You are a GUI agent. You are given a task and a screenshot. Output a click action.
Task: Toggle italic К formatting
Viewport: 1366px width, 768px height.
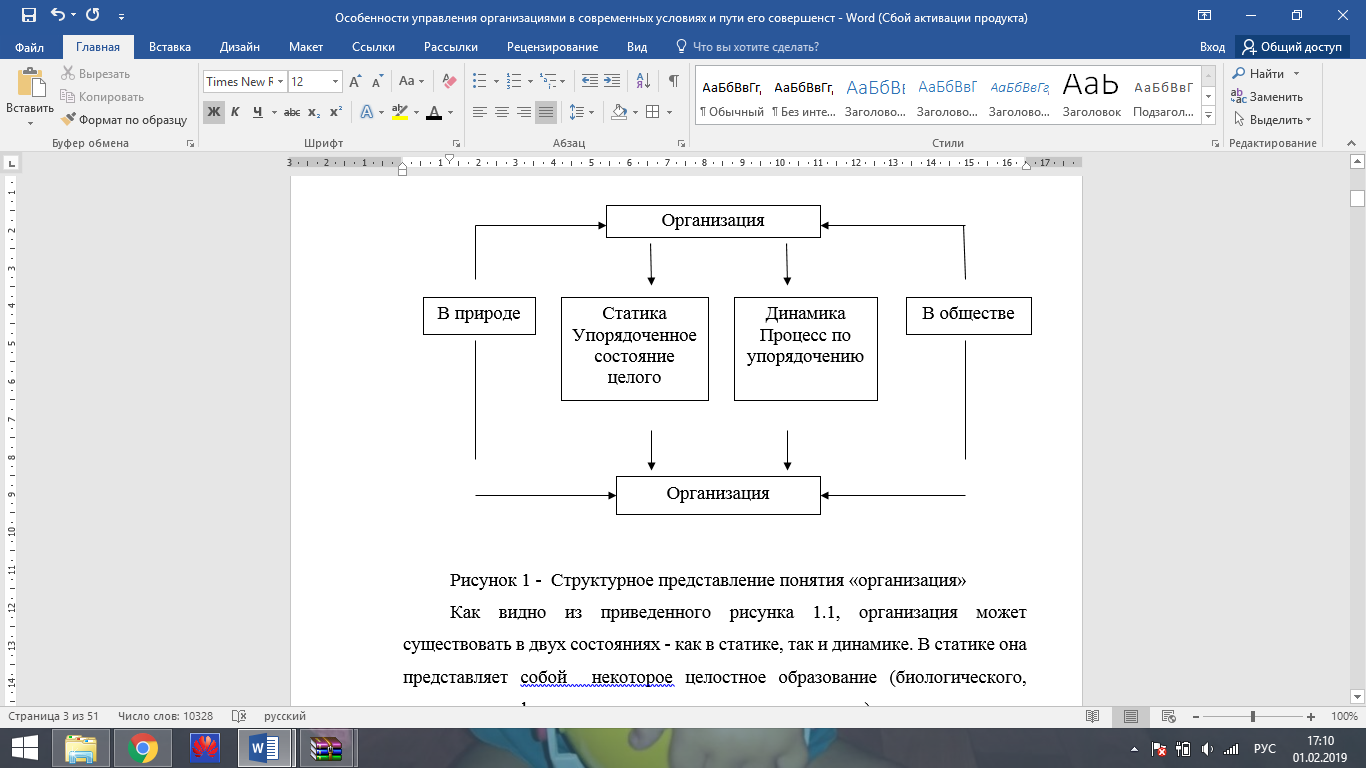coord(235,112)
